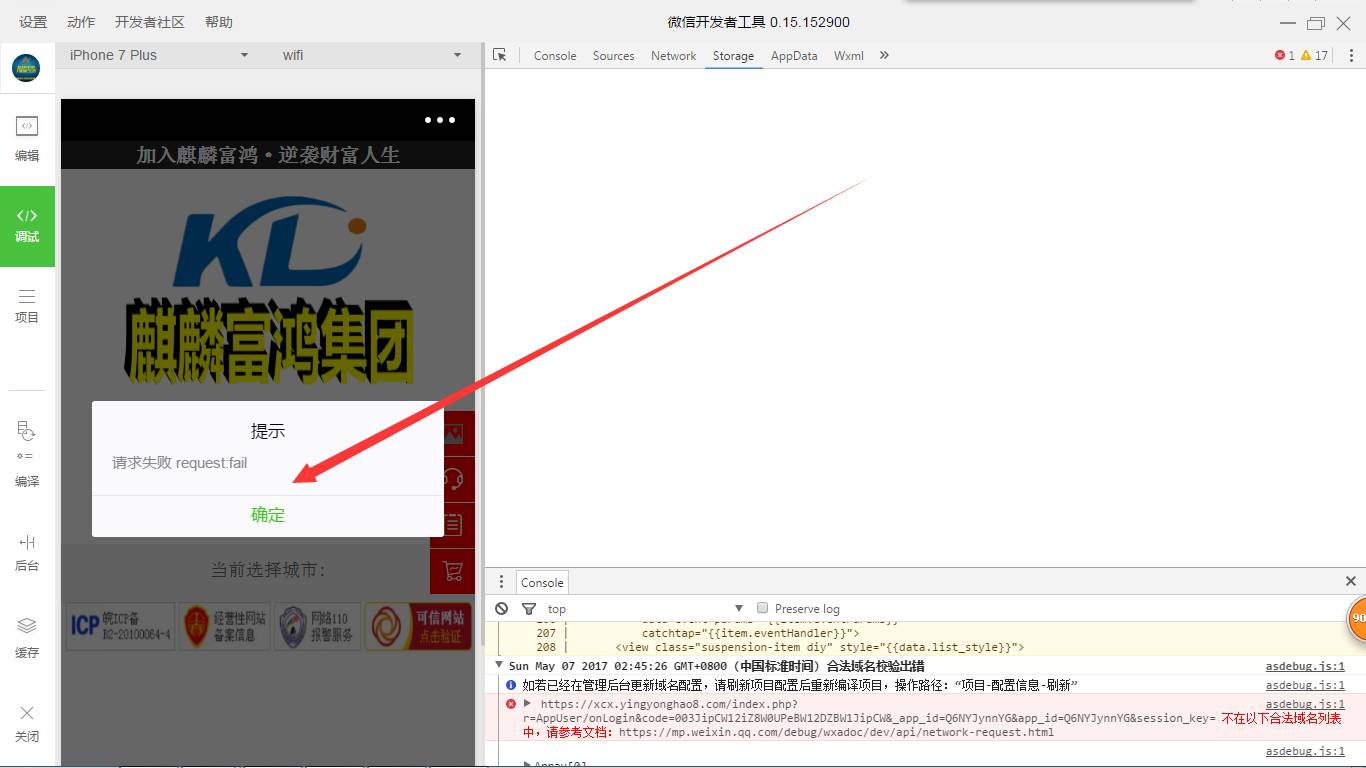Confirm the dialog with 确定
The height and width of the screenshot is (768, 1366).
tap(268, 515)
